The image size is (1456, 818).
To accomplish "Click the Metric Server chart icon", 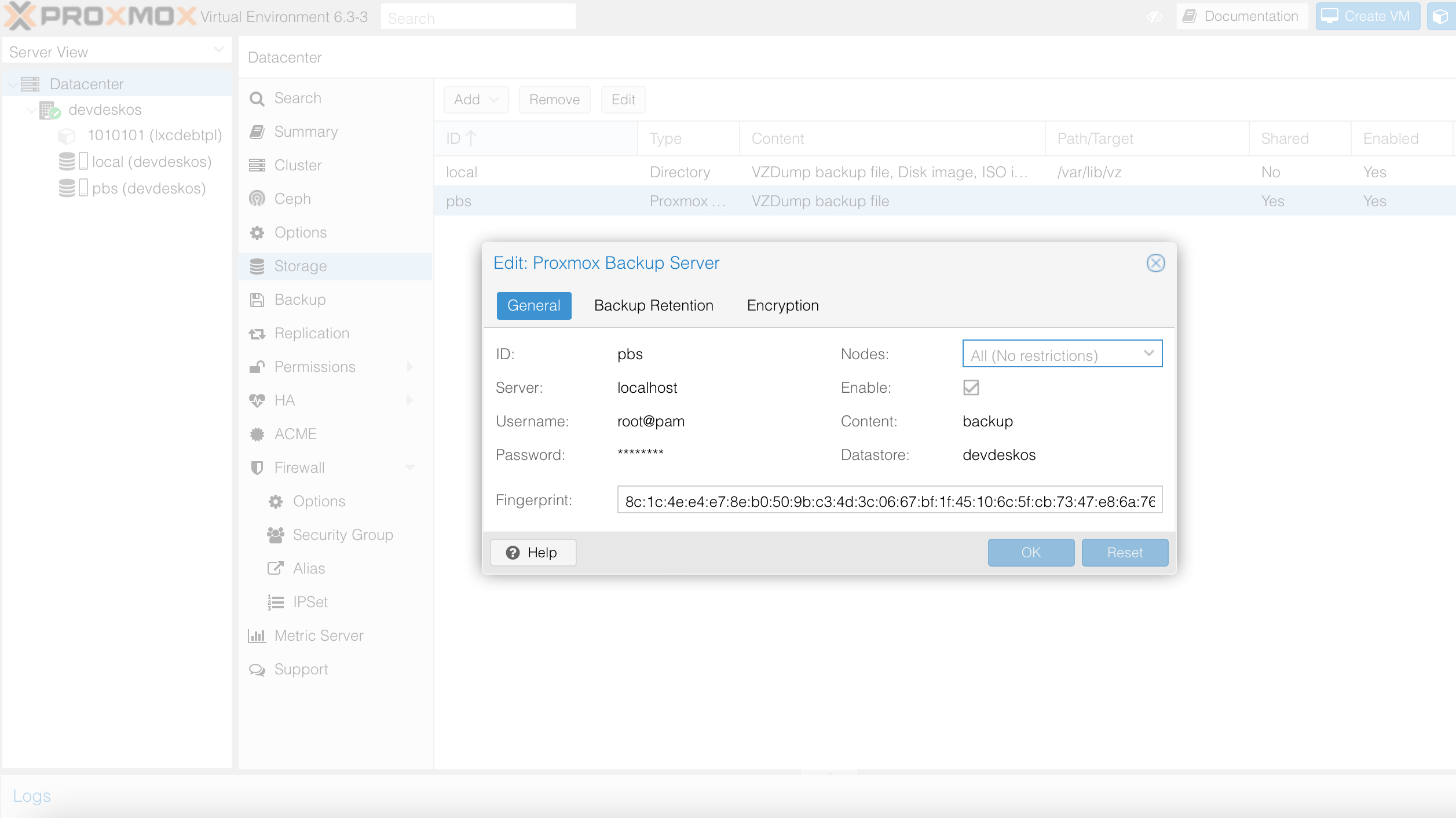I will click(257, 636).
